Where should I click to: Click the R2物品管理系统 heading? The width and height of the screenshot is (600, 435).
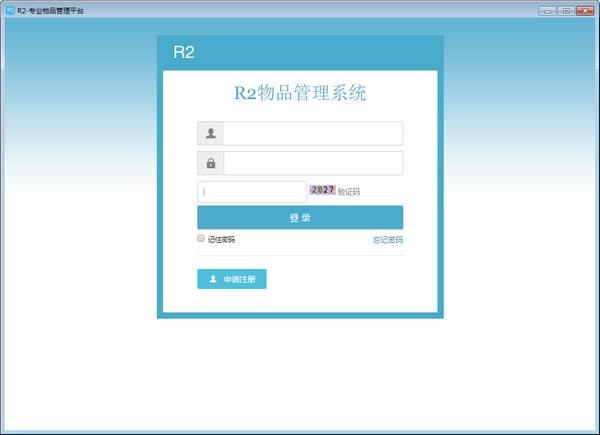click(300, 94)
